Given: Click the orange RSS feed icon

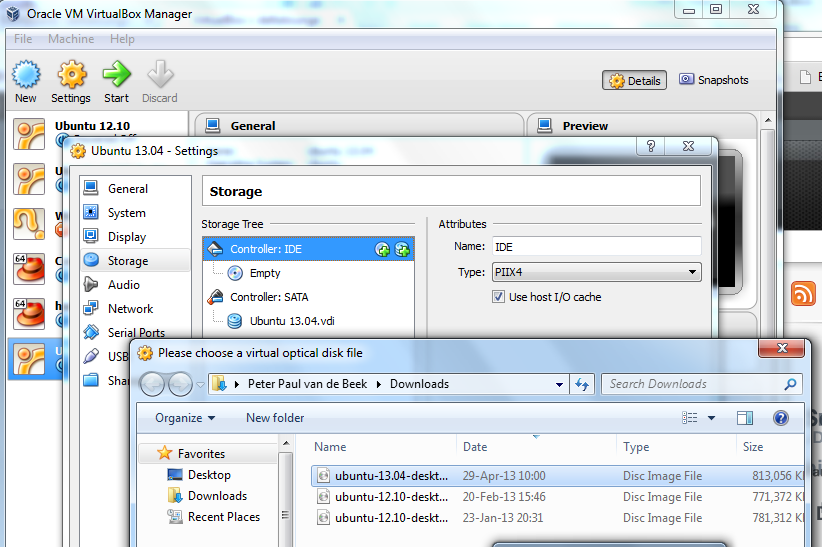Looking at the screenshot, I should (x=803, y=293).
